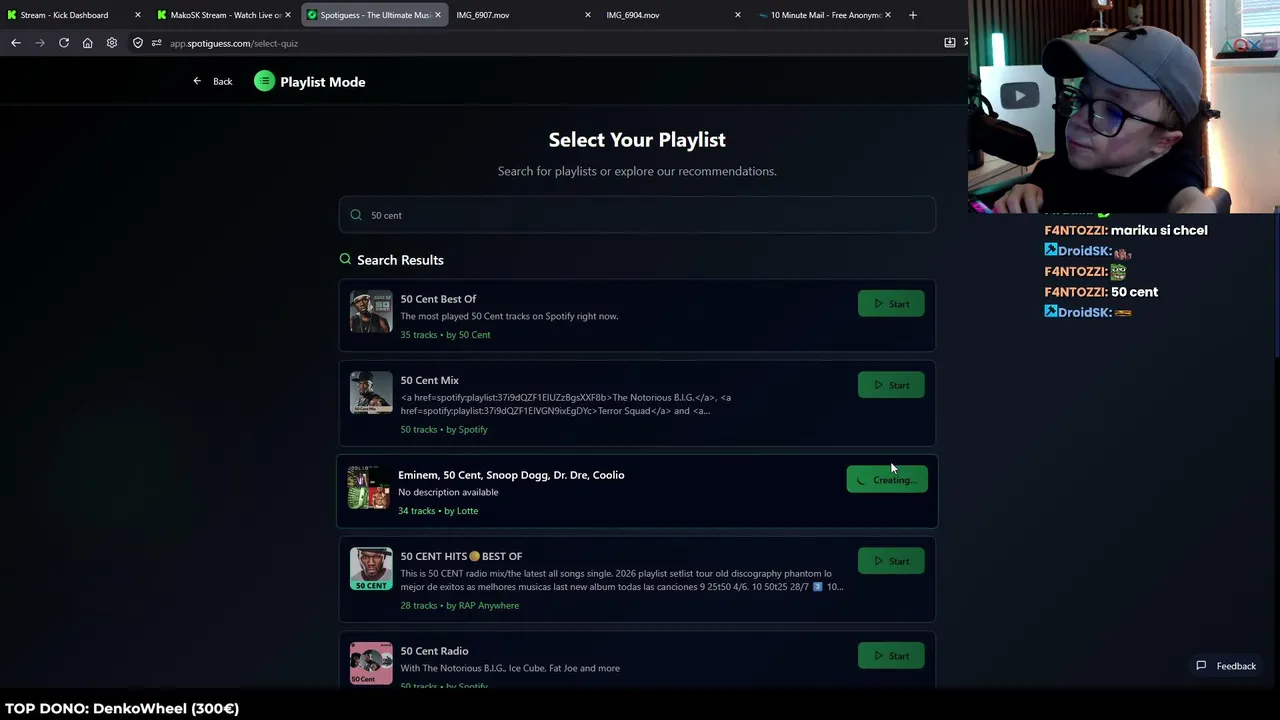
Task: Click Eminem, 50 Cent, Snoop Dogg title
Action: click(x=511, y=475)
